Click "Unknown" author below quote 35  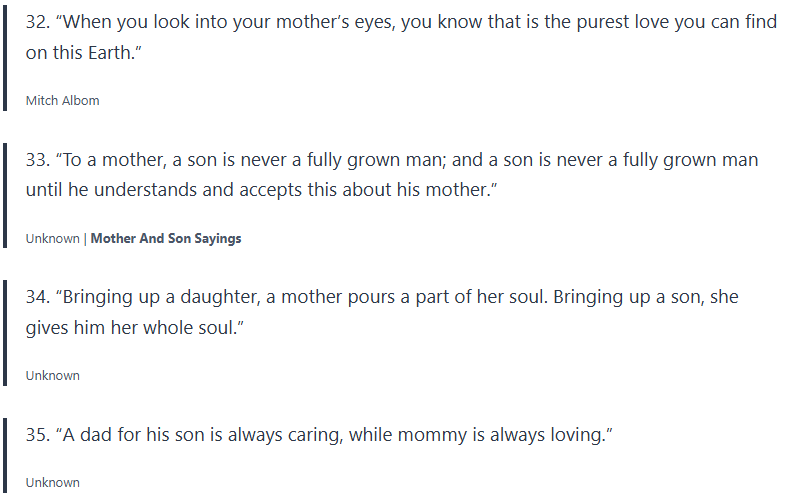coord(53,483)
